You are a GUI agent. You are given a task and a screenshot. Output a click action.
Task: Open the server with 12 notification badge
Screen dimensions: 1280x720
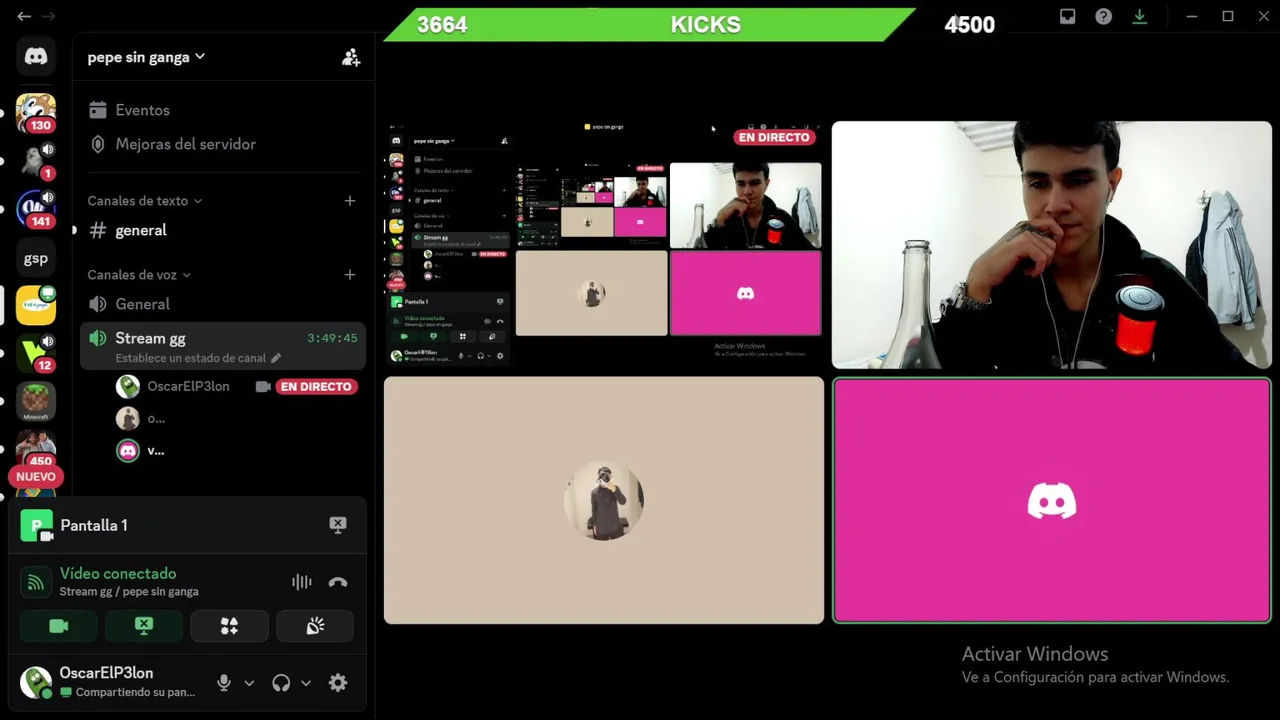pos(36,353)
